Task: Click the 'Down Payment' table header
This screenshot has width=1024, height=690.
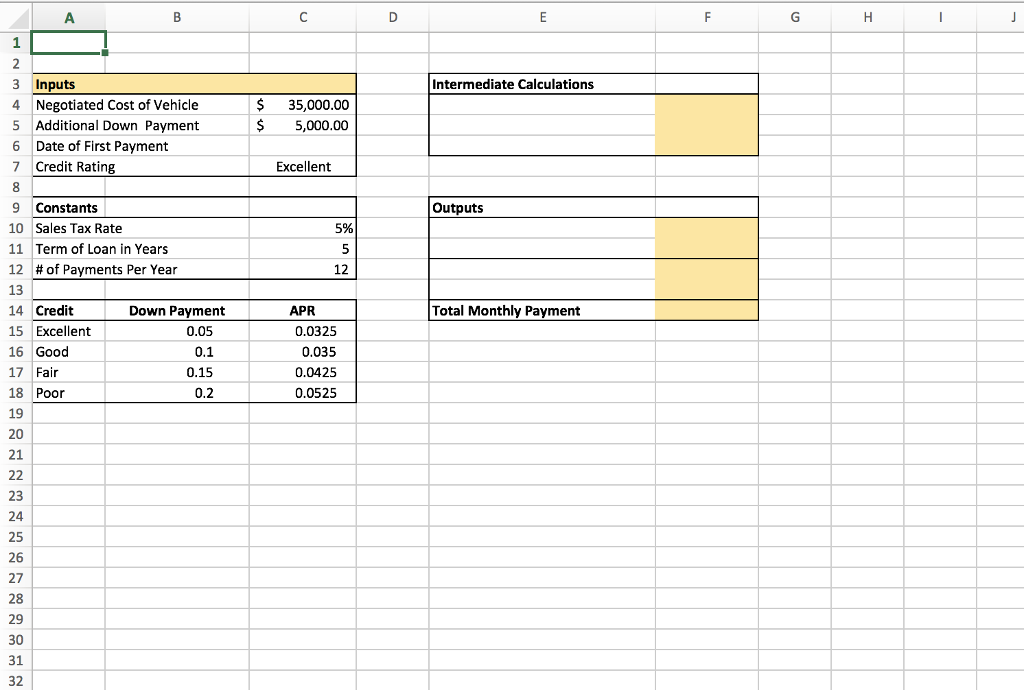Action: click(177, 311)
